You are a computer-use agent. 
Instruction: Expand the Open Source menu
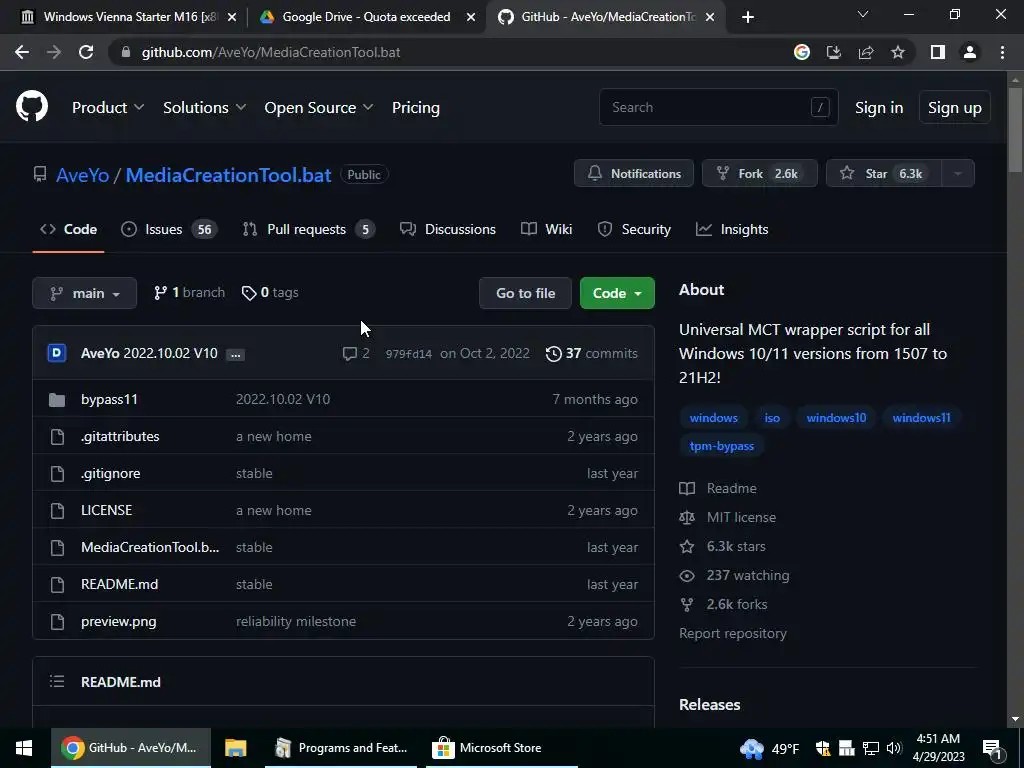(x=319, y=108)
